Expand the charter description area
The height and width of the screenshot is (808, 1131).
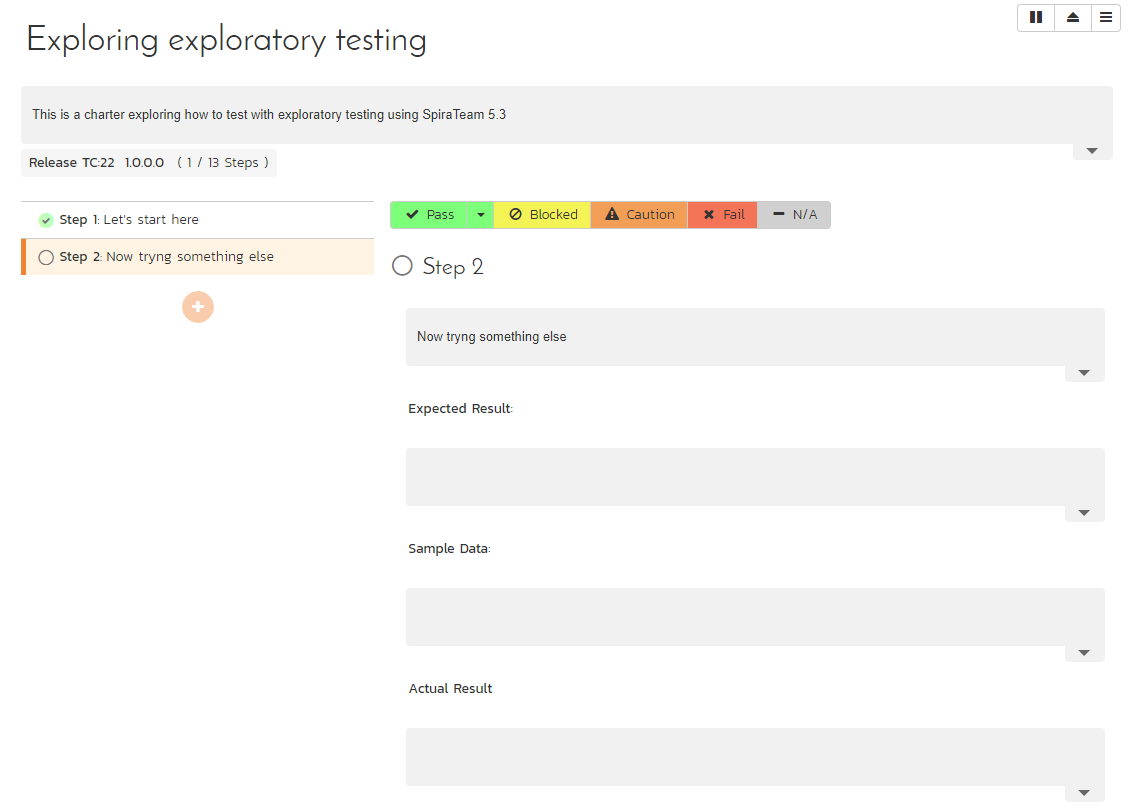coord(1091,150)
